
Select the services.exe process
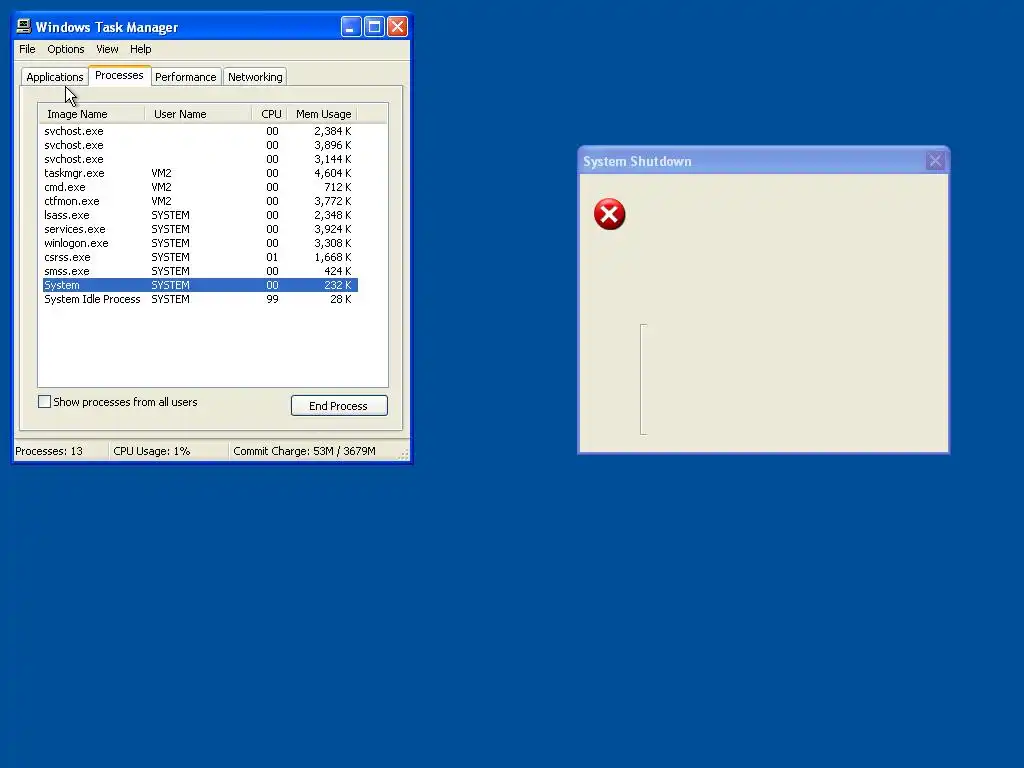pyautogui.click(x=200, y=229)
